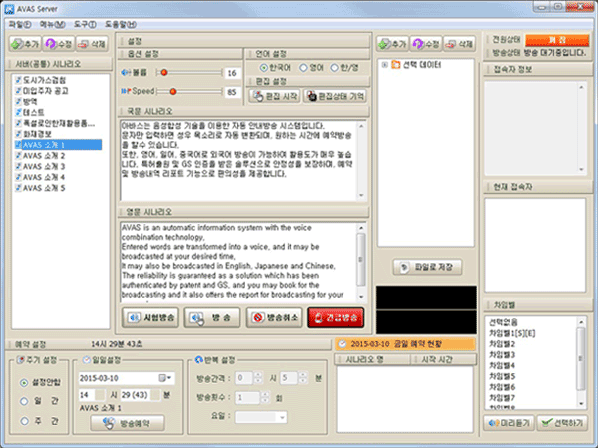Click the reservation hour field showing 14
The image size is (598, 448).
(x=92, y=395)
